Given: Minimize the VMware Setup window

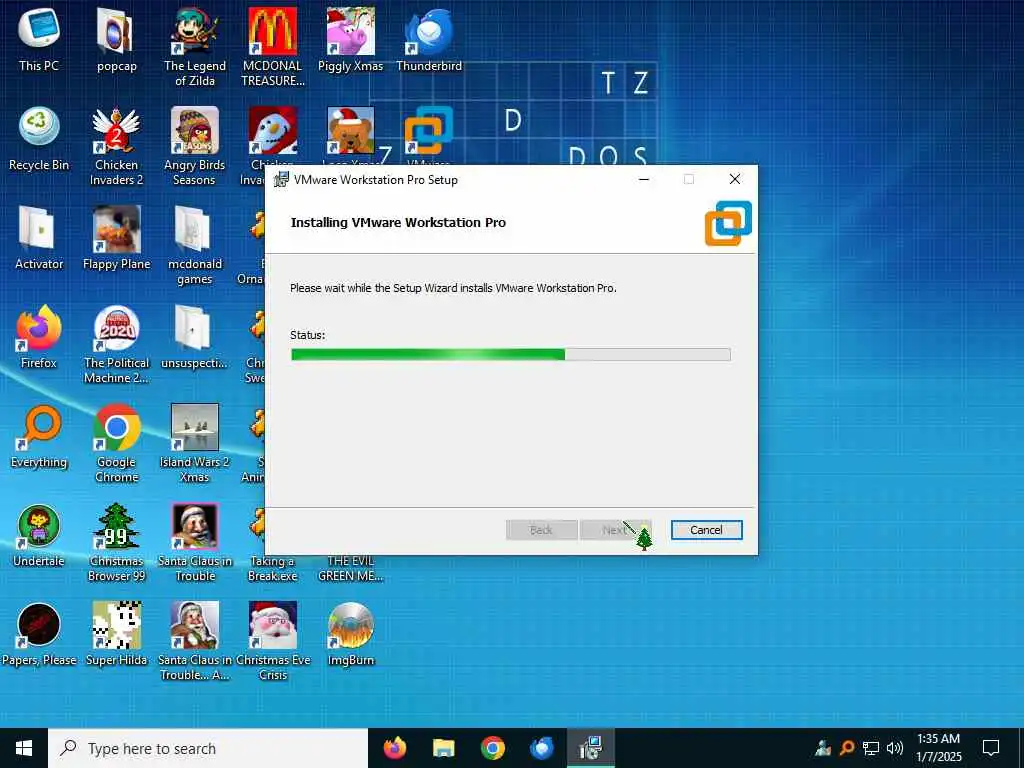Looking at the screenshot, I should 643,180.
